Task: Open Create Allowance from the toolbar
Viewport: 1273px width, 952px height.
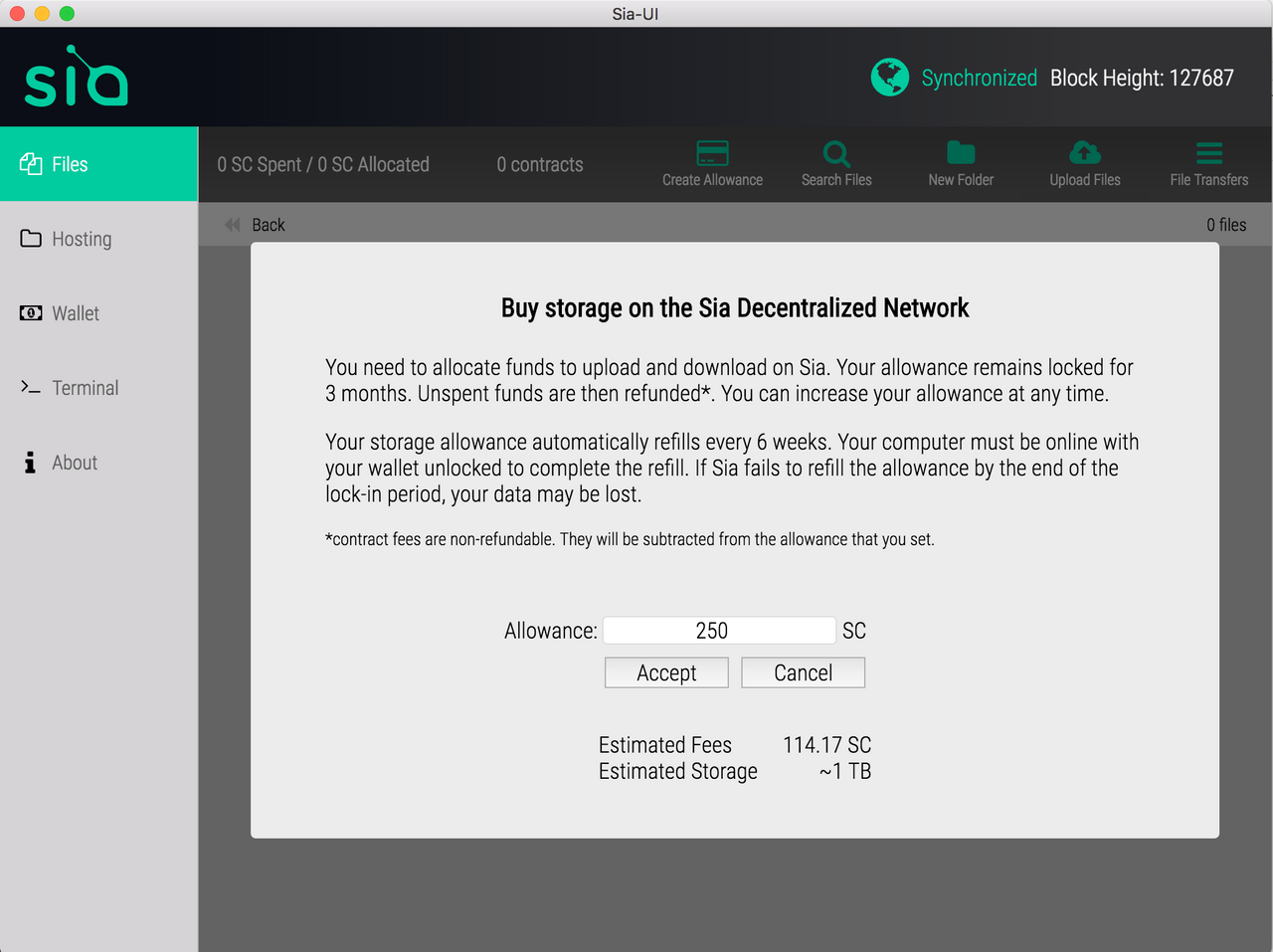Action: click(x=712, y=161)
